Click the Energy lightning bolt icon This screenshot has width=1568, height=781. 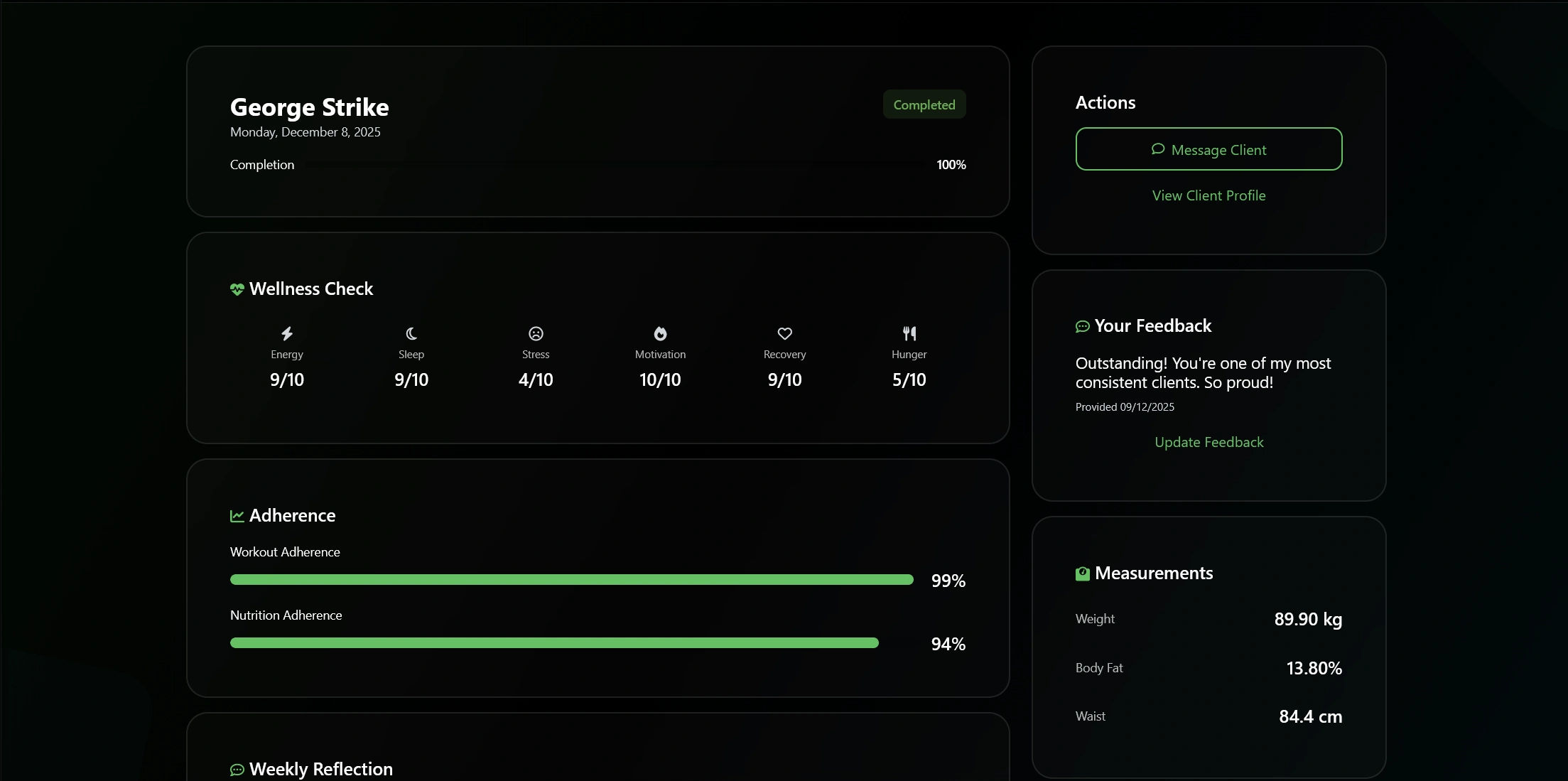click(x=287, y=333)
